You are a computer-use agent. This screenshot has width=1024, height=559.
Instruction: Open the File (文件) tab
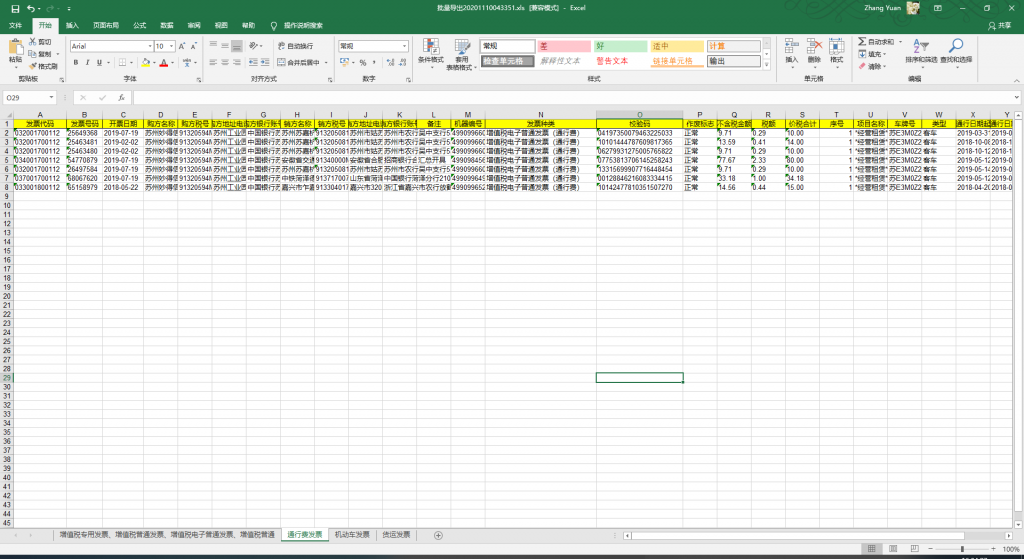coord(15,25)
